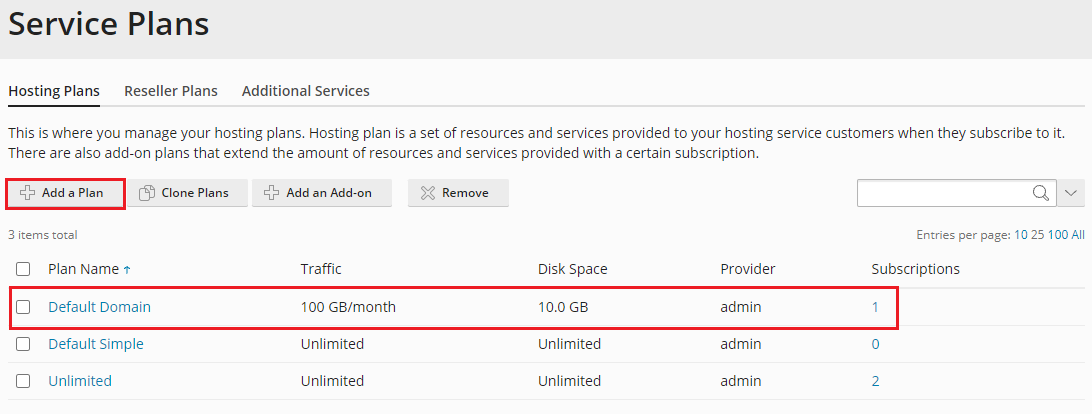Viewport: 1092px width, 416px height.
Task: Tick the Unlimited plan checkbox
Action: [23, 381]
